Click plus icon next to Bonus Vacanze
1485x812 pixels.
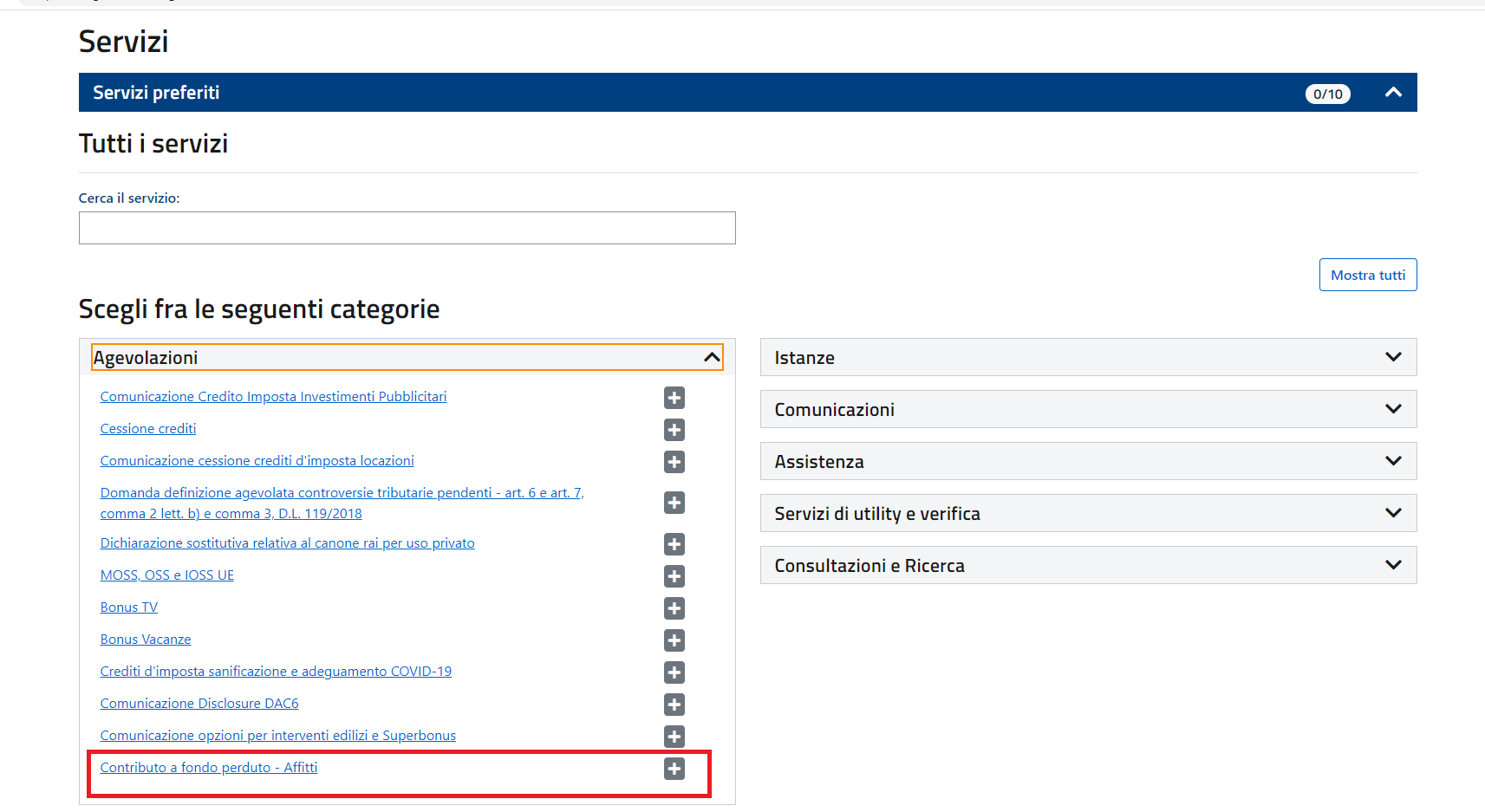coord(674,640)
